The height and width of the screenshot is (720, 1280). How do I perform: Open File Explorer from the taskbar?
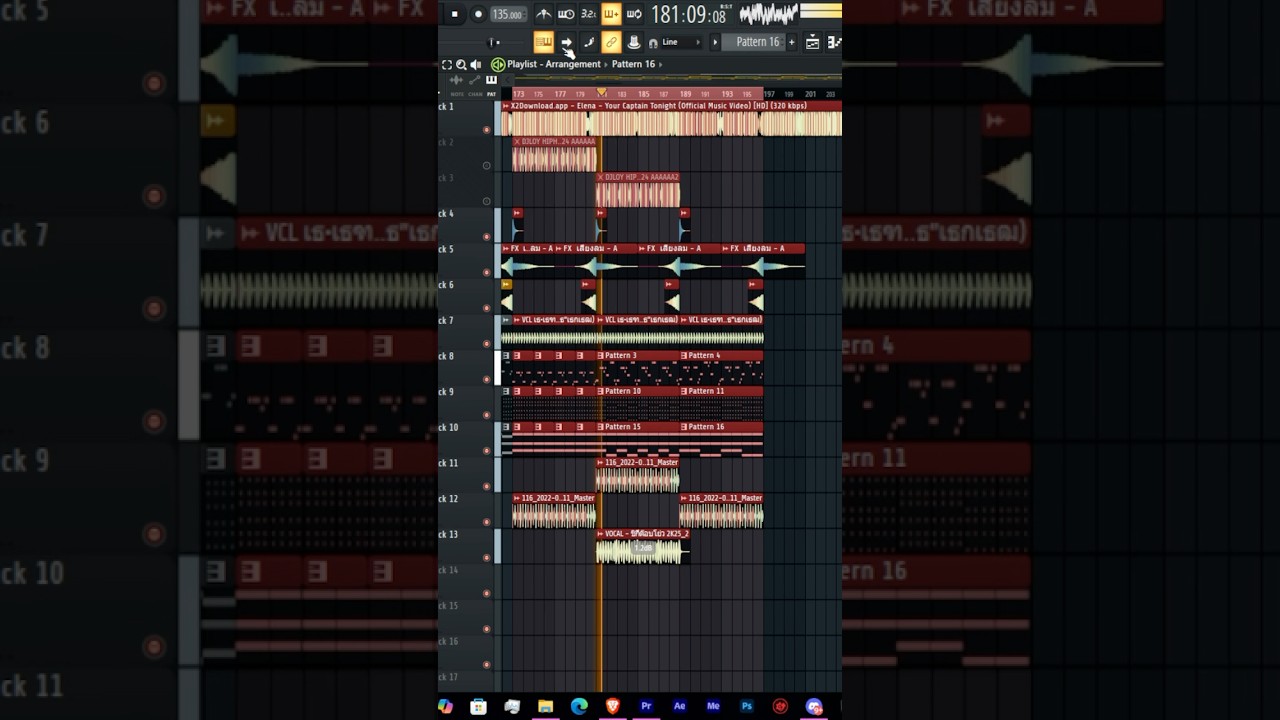coord(546,706)
